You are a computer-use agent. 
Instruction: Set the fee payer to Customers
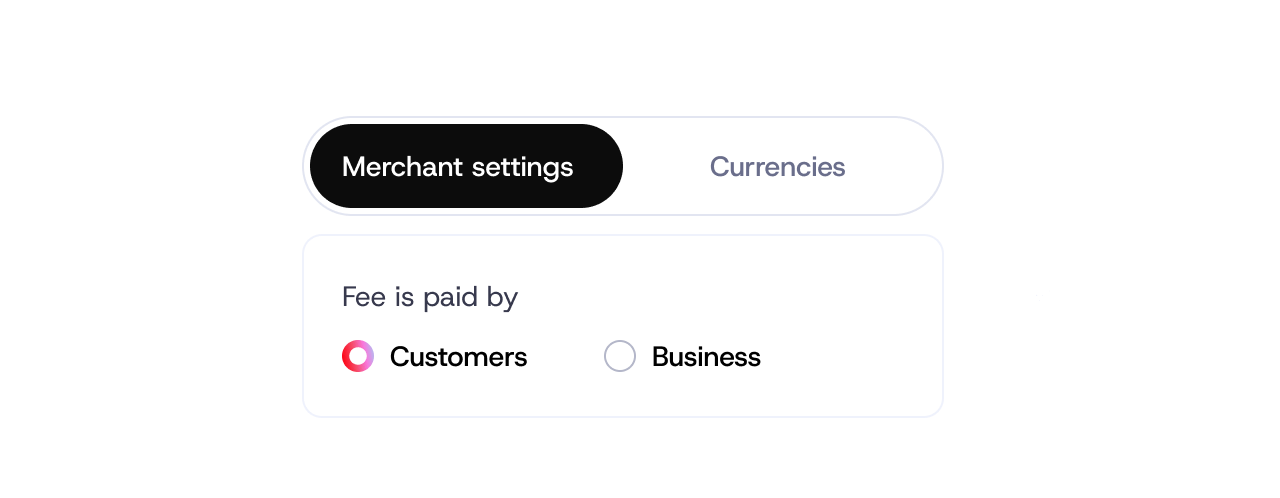358,356
